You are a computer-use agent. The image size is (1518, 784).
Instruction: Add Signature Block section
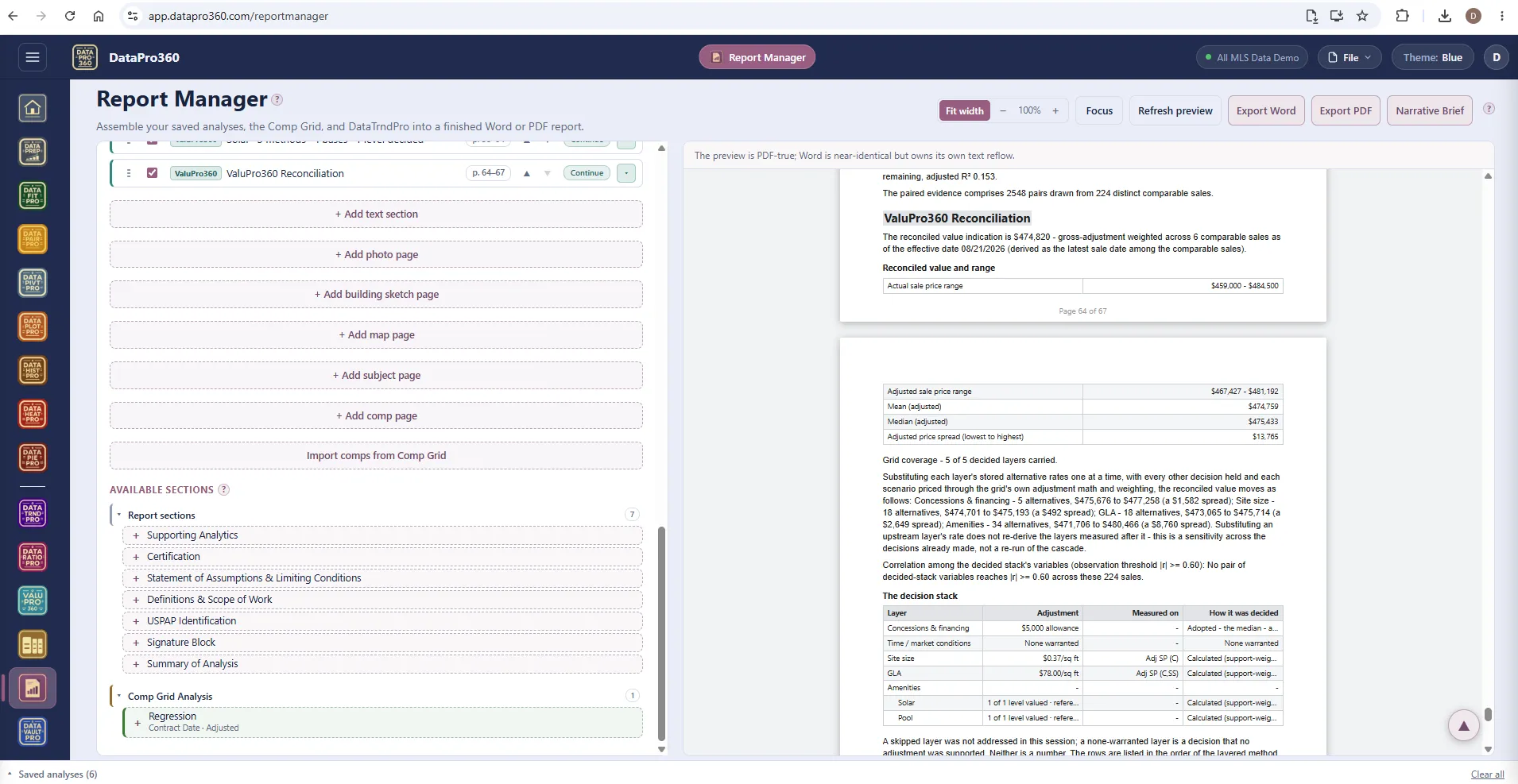(x=382, y=643)
